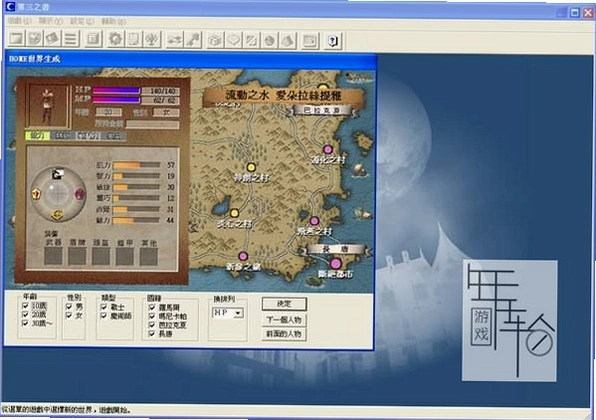Click the two-arrows exchange toolbar icon

tap(175, 39)
